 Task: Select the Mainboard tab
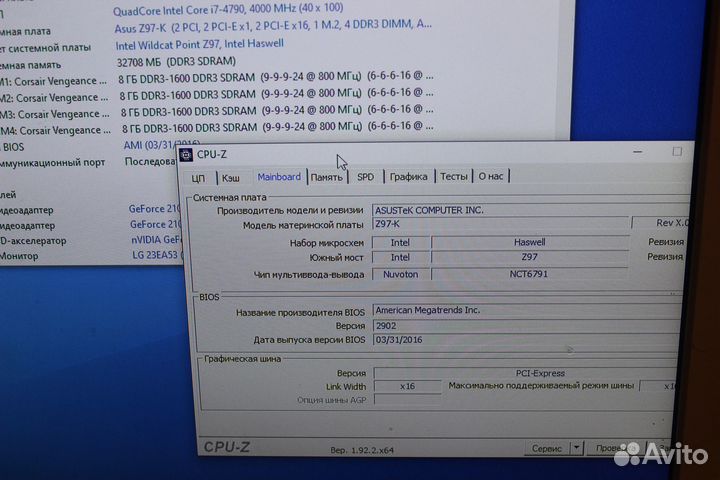(279, 177)
